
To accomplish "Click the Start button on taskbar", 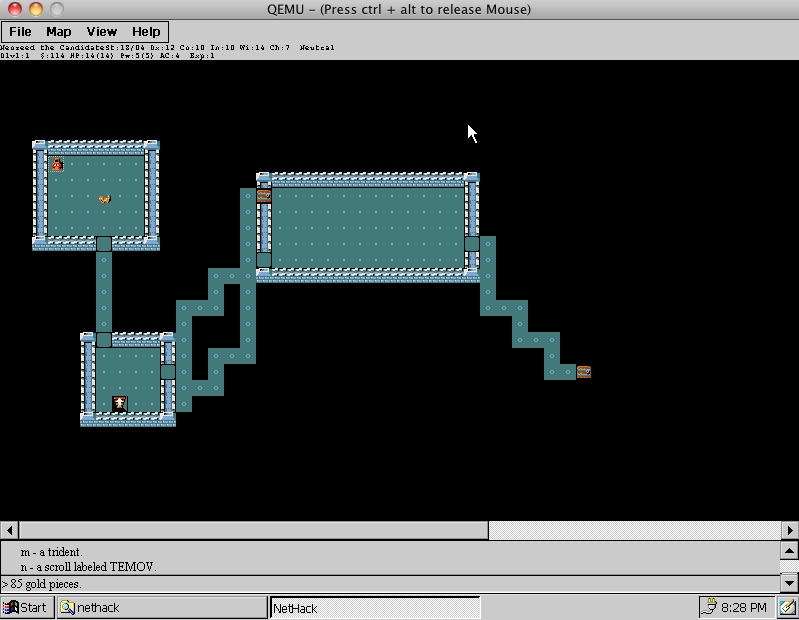I will pyautogui.click(x=27, y=607).
